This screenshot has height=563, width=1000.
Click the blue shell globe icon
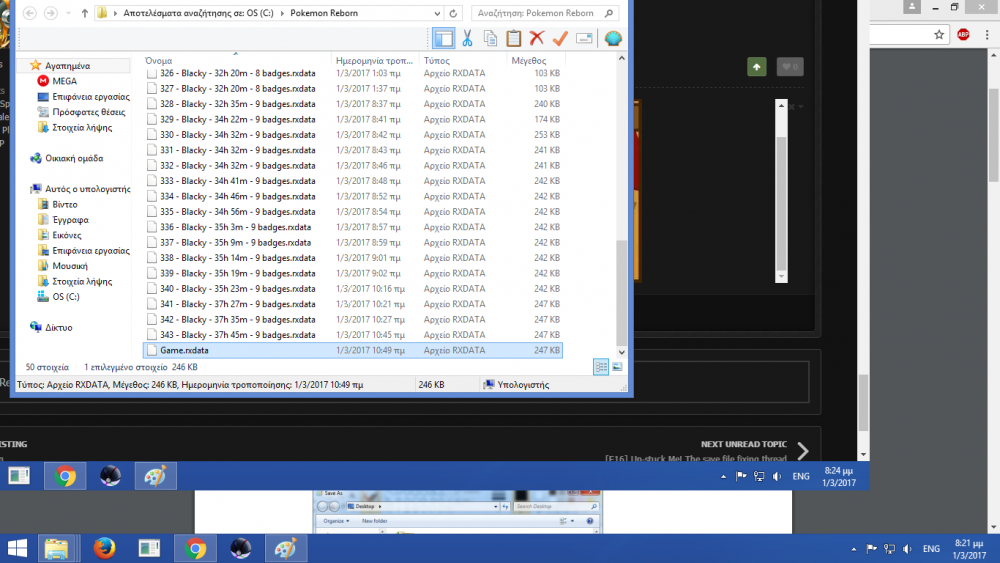(x=613, y=39)
